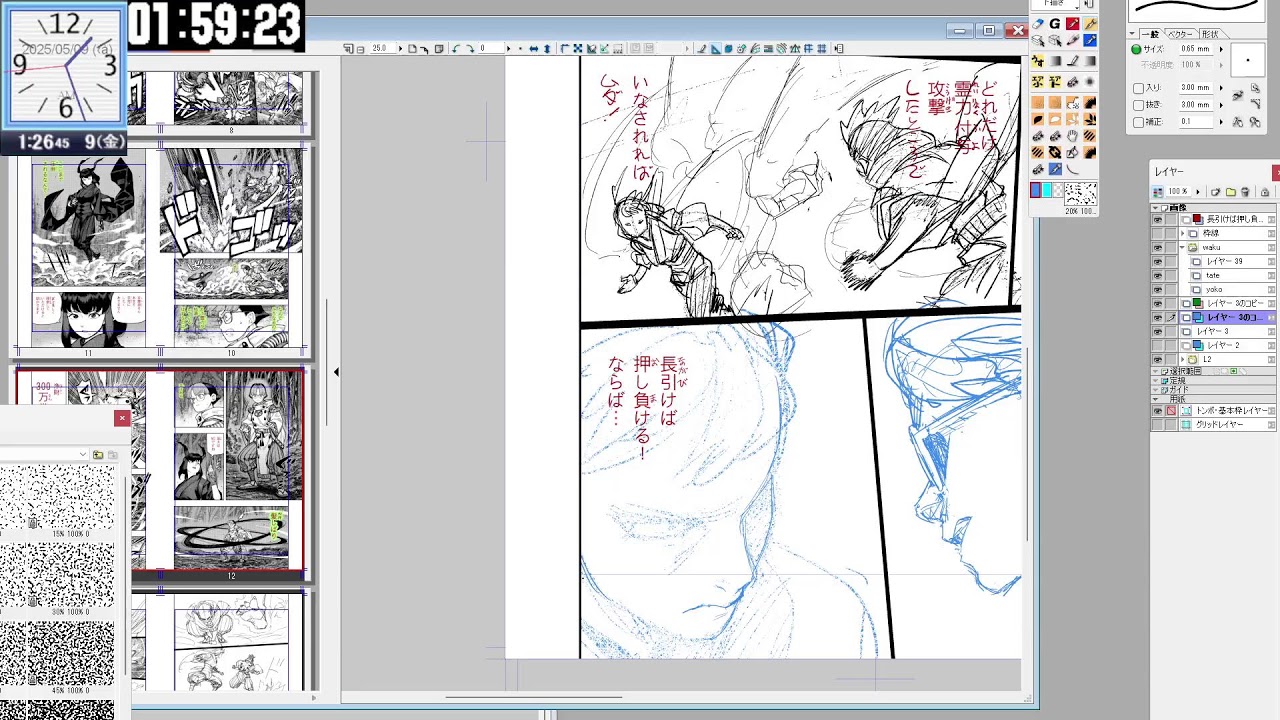Screen dimensions: 1280x720
Task: Expand the L2 layer folder
Action: 1182,359
